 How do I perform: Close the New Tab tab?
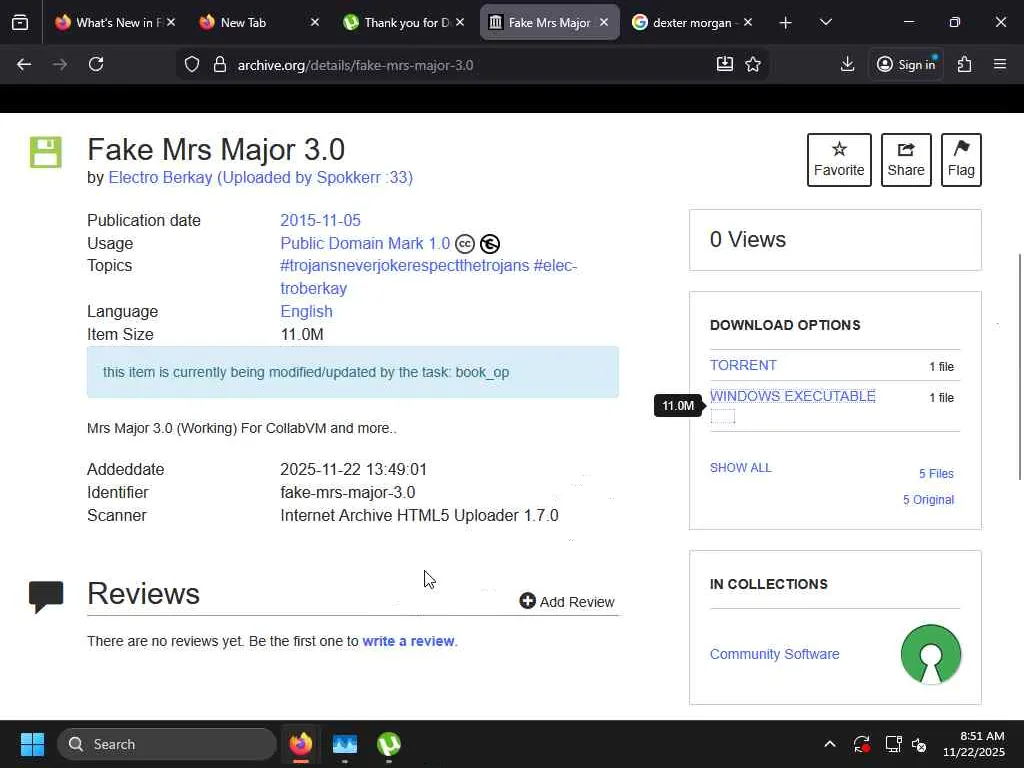(x=315, y=23)
